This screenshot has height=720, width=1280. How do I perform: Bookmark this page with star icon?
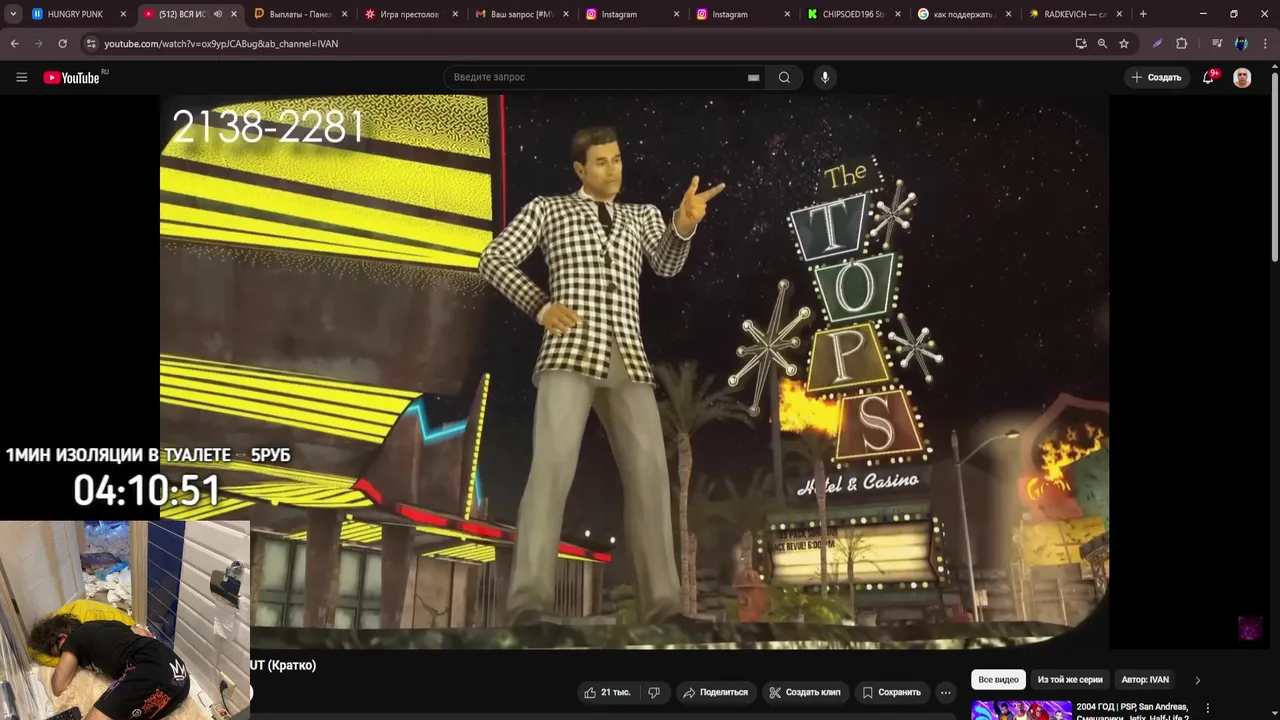point(1124,44)
